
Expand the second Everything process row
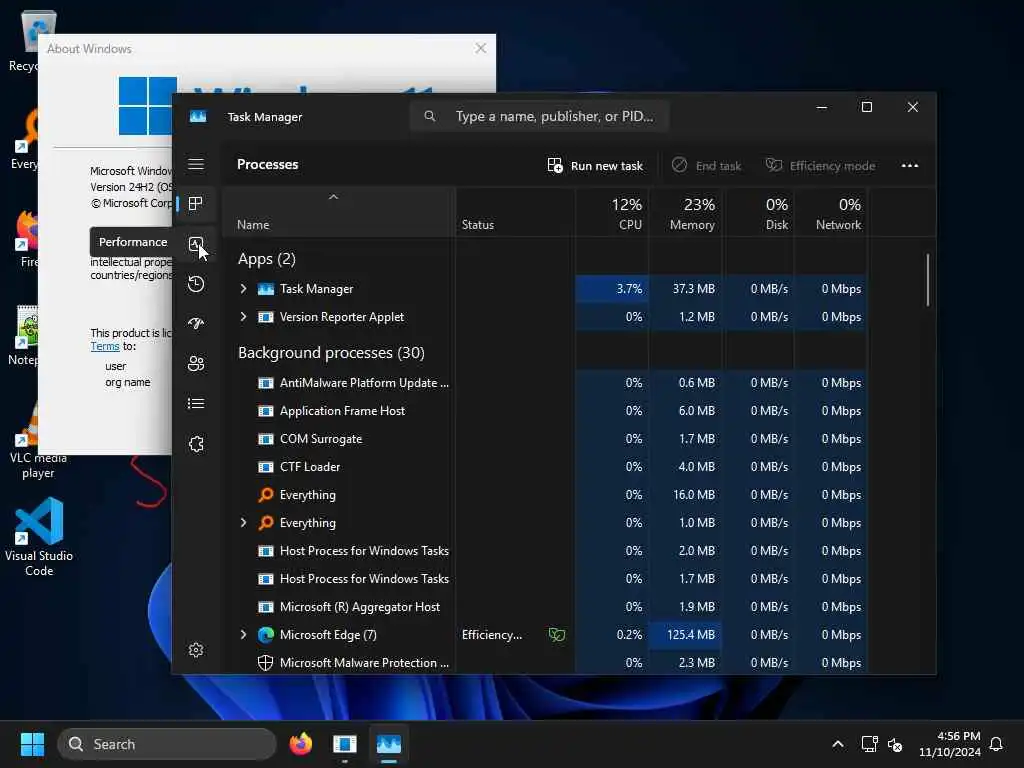click(244, 522)
